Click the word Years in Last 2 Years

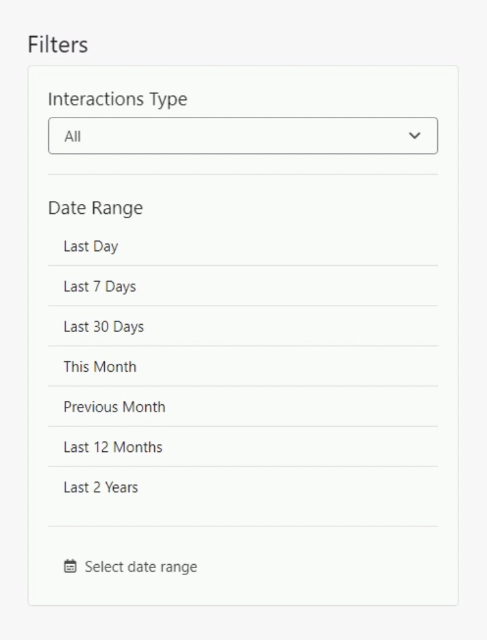click(122, 487)
